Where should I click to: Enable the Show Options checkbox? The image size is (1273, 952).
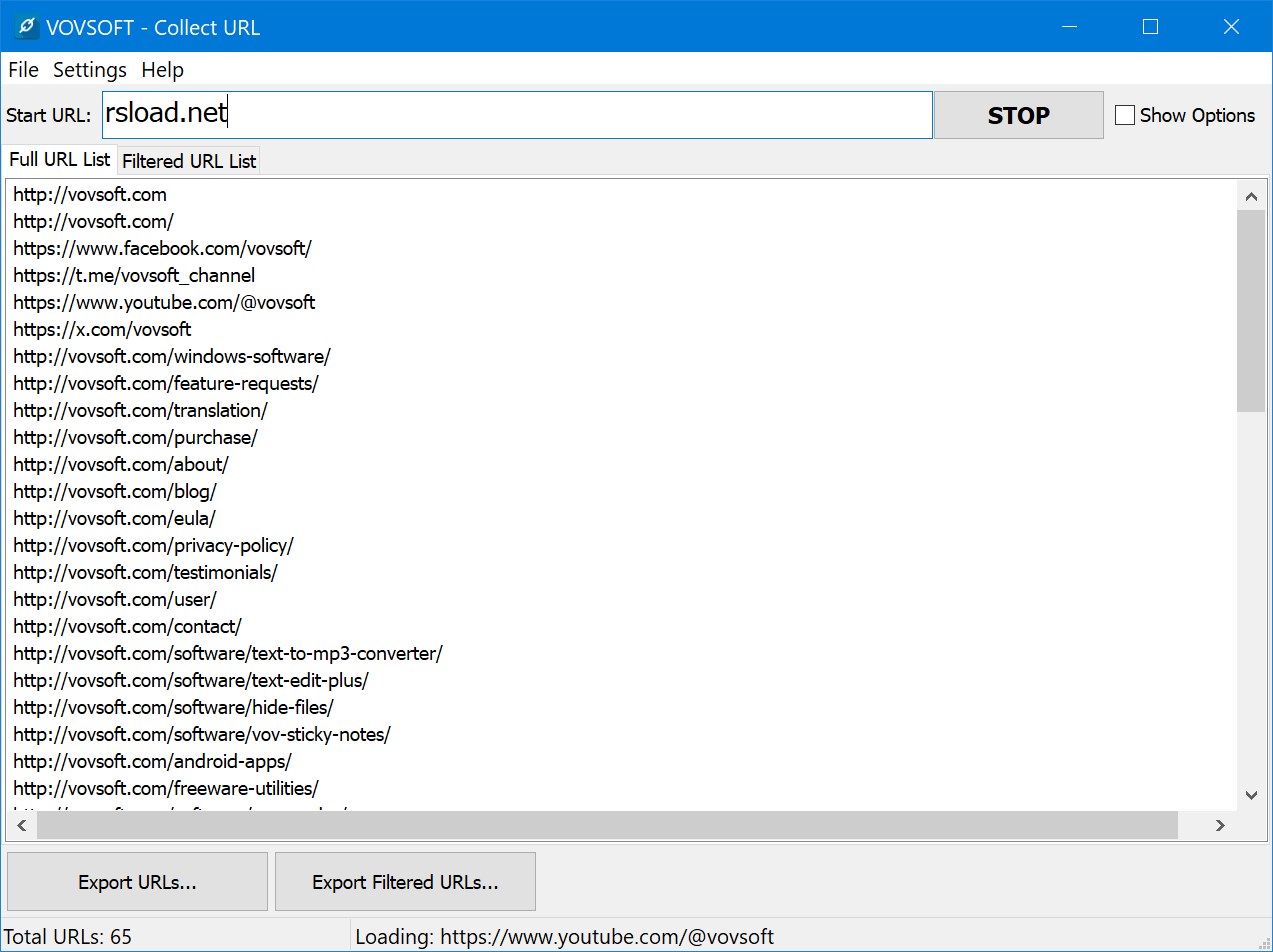1124,115
